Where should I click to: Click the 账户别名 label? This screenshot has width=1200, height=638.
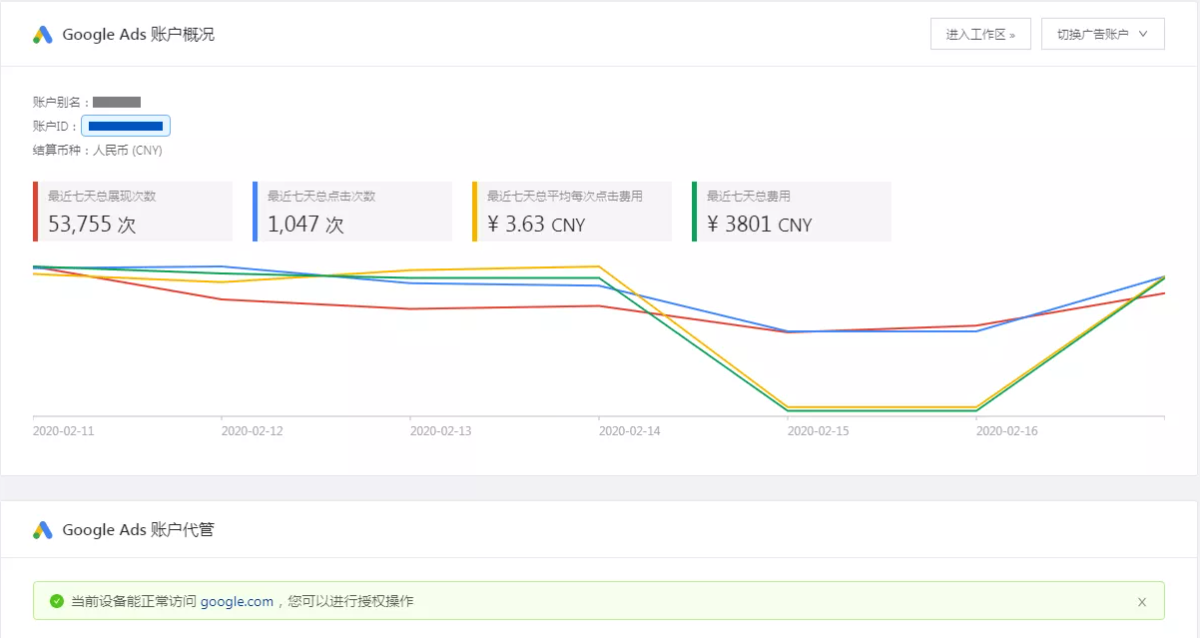60,102
